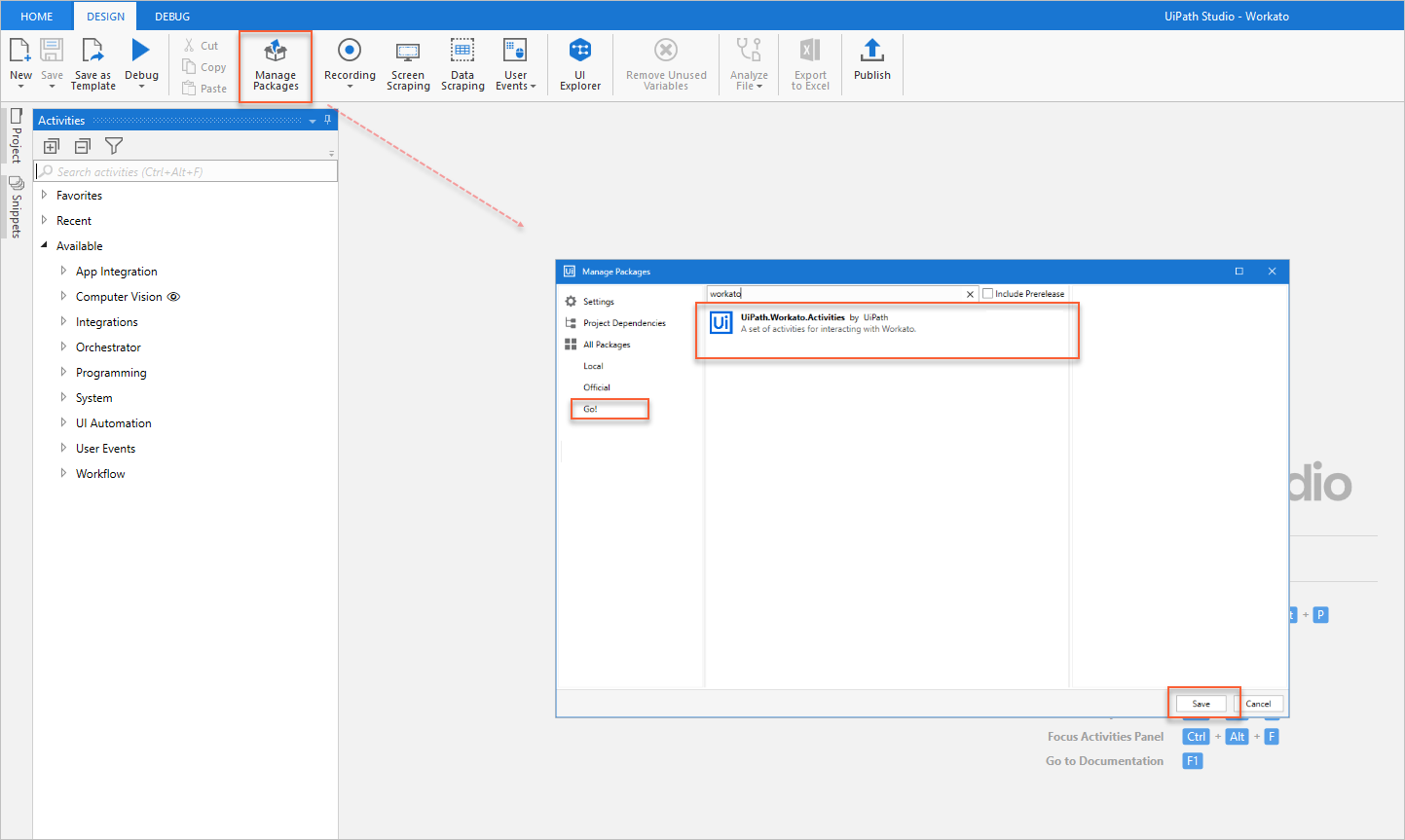Click Cancel in Manage Packages

pos(1258,704)
